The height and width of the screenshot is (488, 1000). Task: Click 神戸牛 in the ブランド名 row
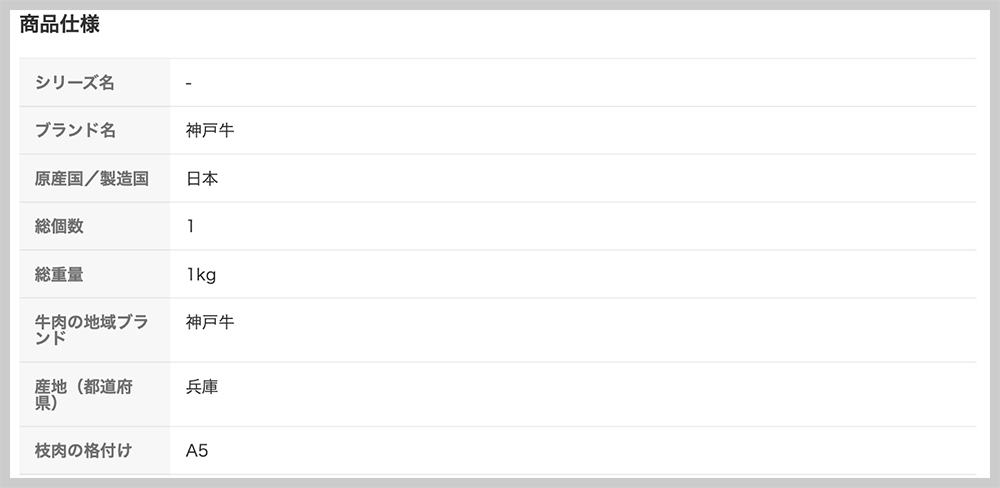[x=210, y=130]
